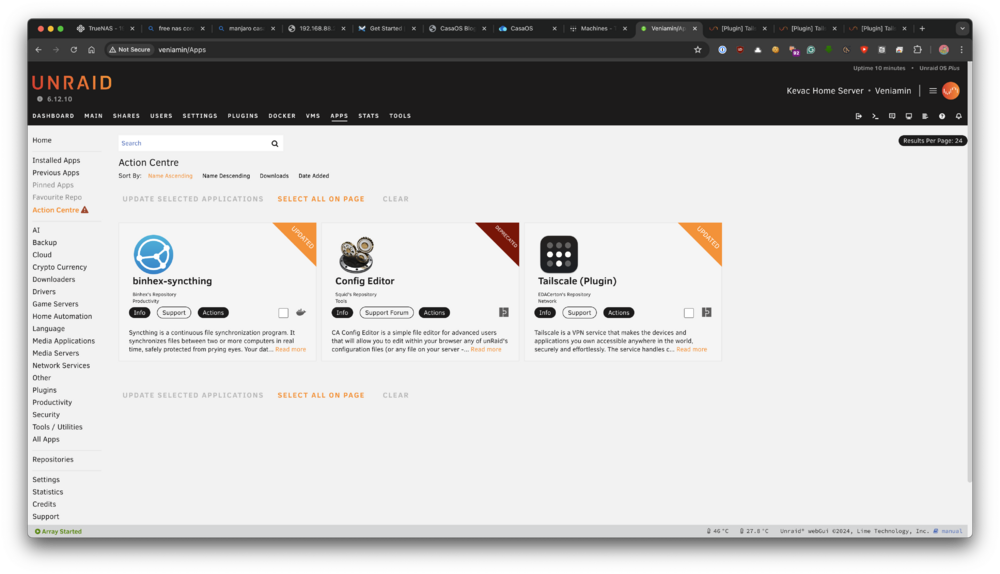Click the browser home icon
This screenshot has width=1000, height=574.
[91, 50]
